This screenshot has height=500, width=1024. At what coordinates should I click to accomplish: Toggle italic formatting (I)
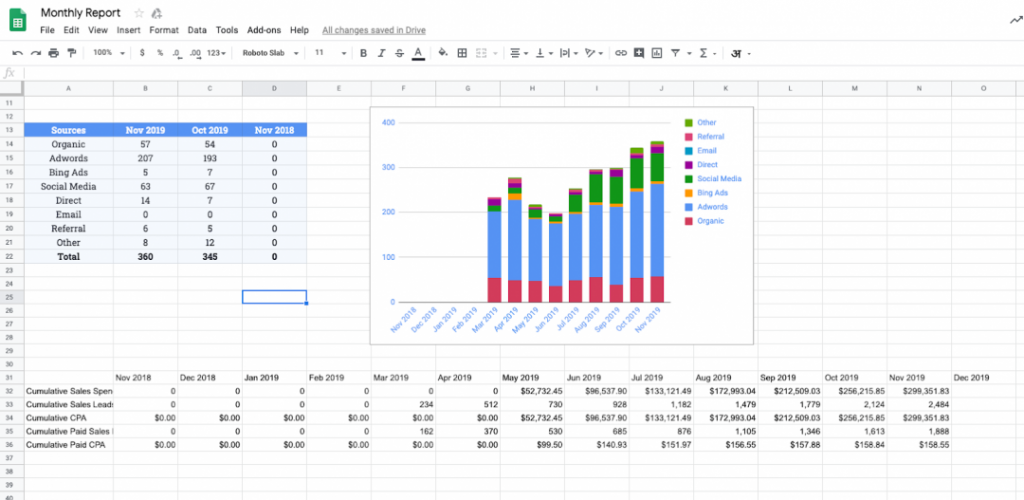point(382,53)
